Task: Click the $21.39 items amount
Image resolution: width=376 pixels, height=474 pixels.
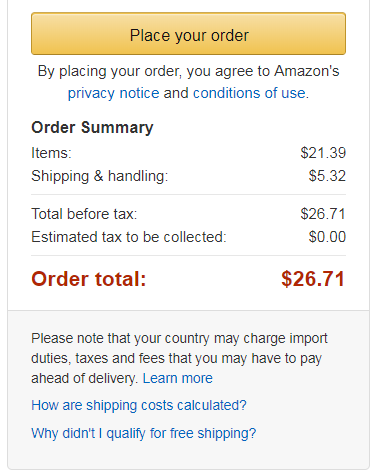Action: (x=323, y=153)
